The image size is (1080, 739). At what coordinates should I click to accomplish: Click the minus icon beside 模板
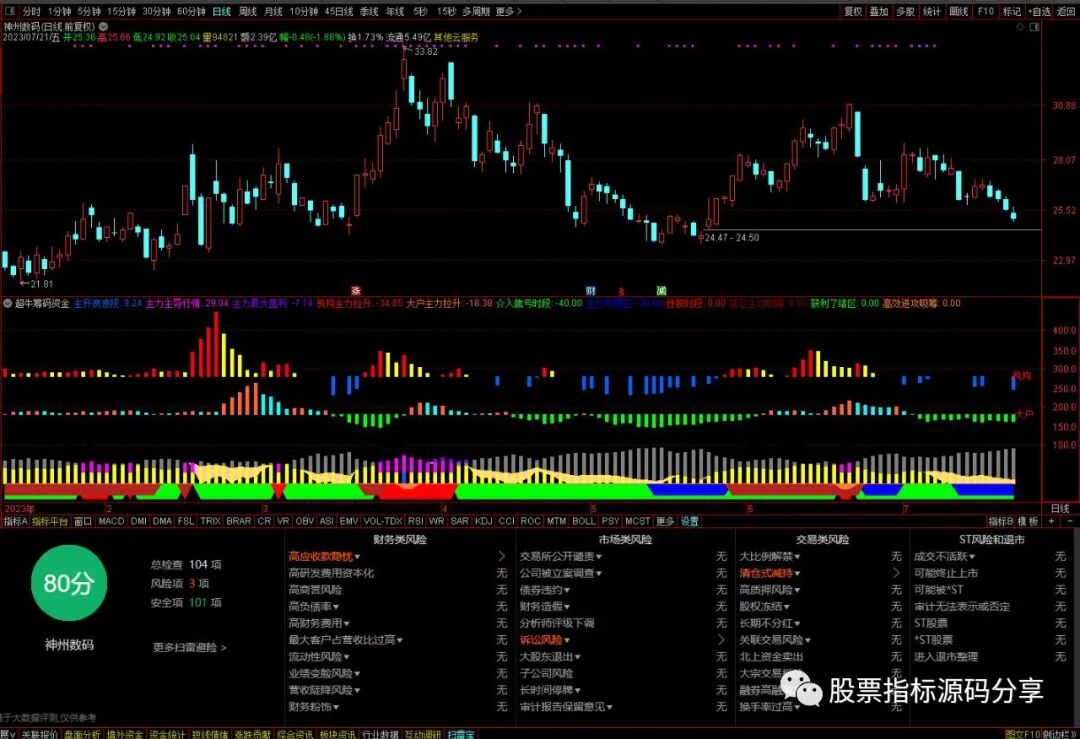[x=1070, y=521]
